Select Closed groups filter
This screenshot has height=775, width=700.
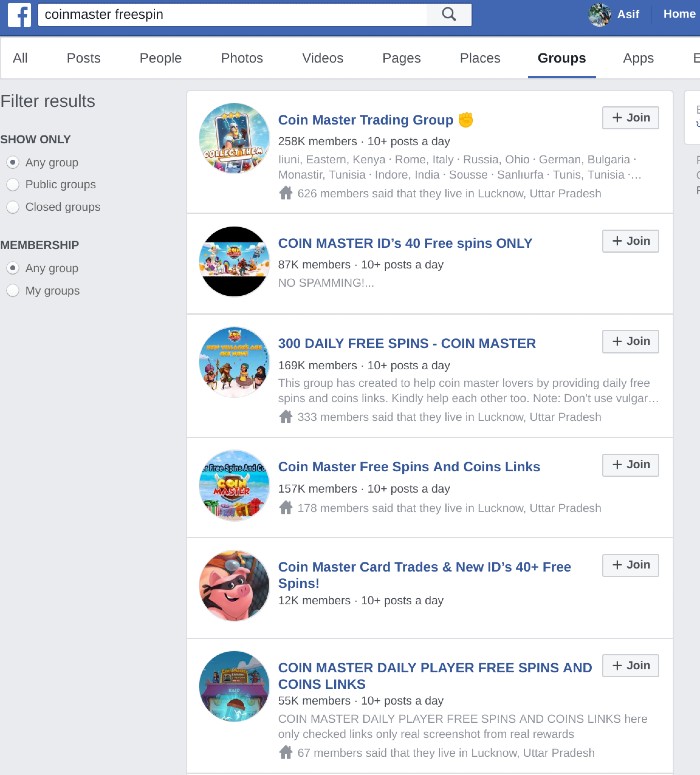13,207
